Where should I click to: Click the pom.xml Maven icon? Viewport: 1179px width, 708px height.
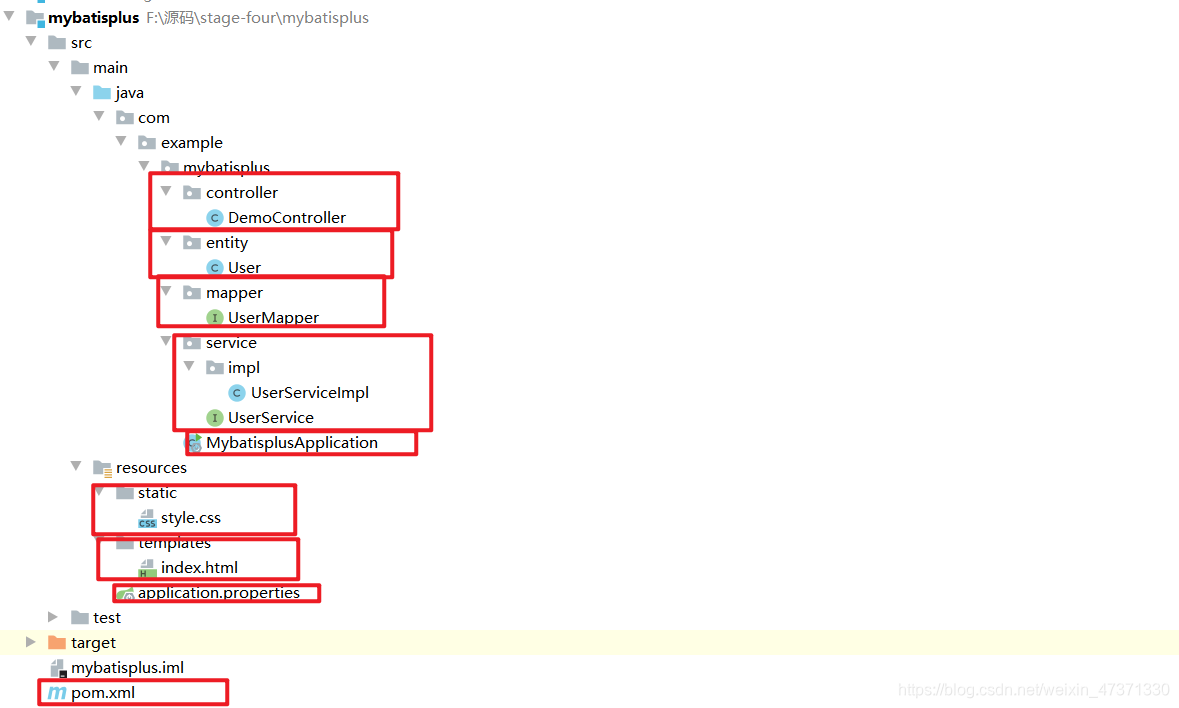[x=57, y=693]
